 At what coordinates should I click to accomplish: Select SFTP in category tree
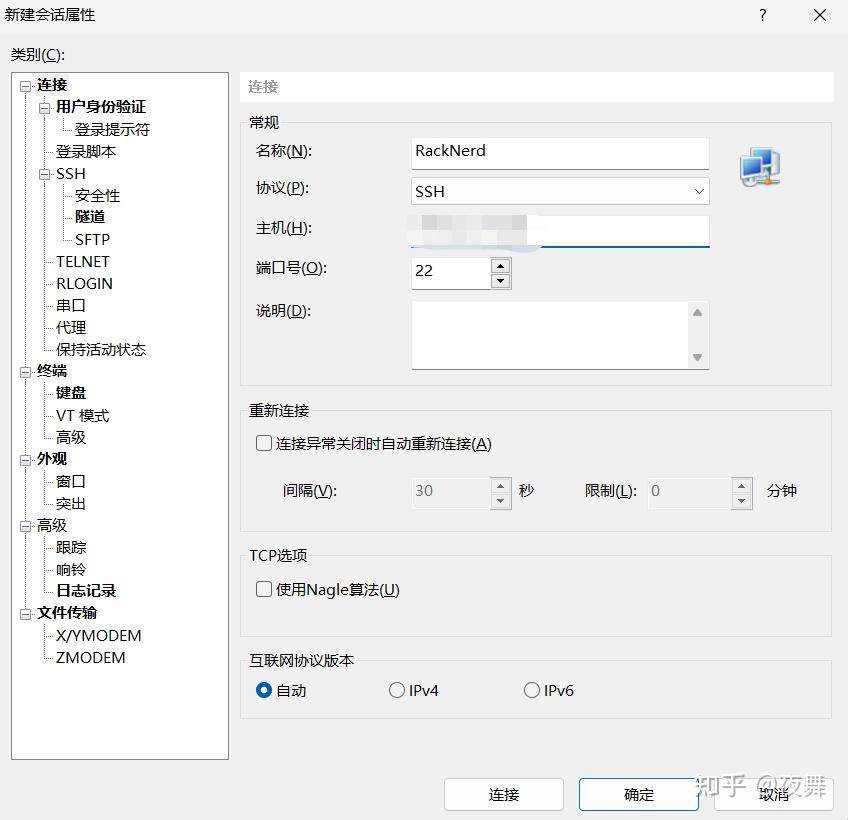[92, 240]
